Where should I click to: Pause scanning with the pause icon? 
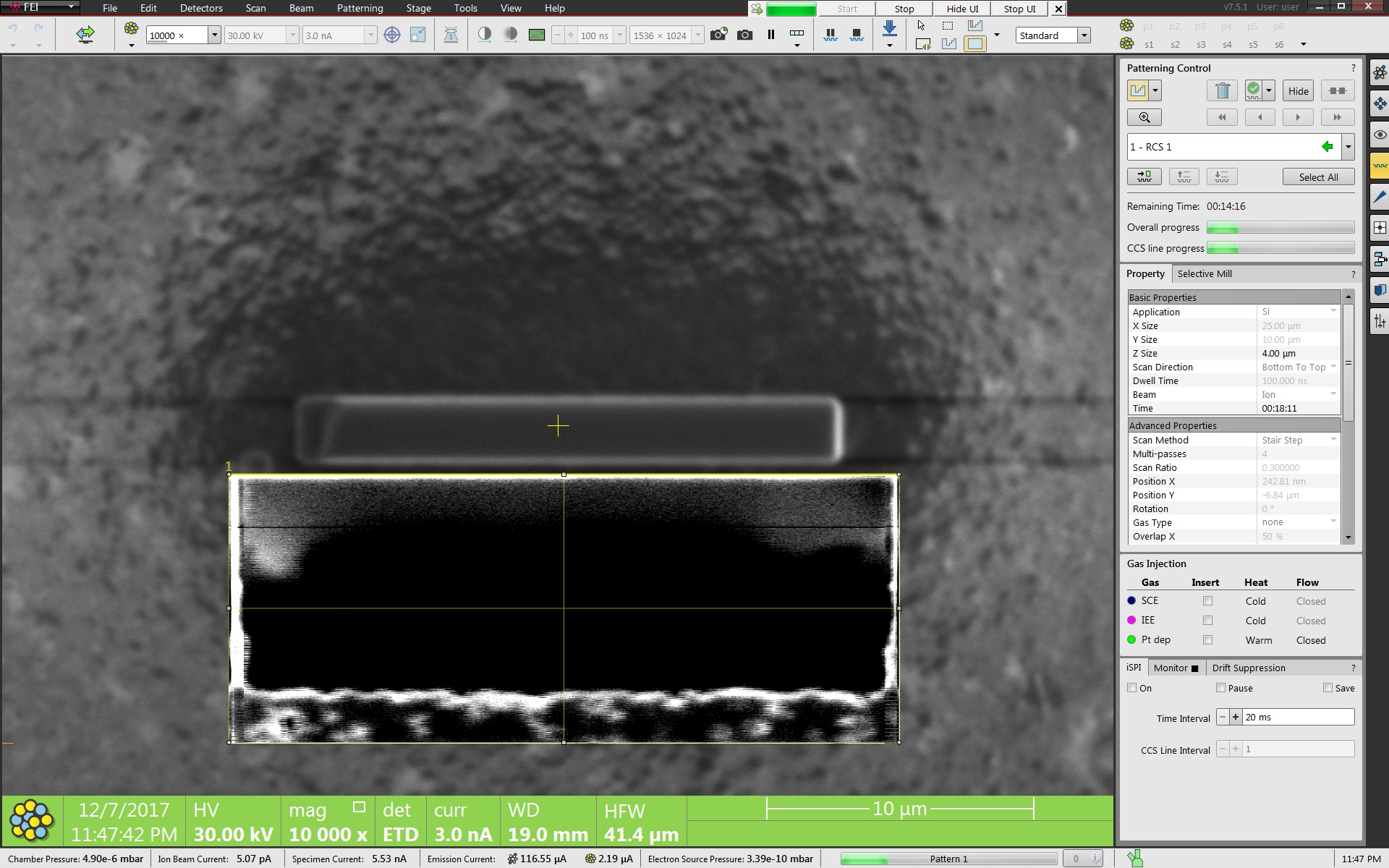tap(771, 35)
